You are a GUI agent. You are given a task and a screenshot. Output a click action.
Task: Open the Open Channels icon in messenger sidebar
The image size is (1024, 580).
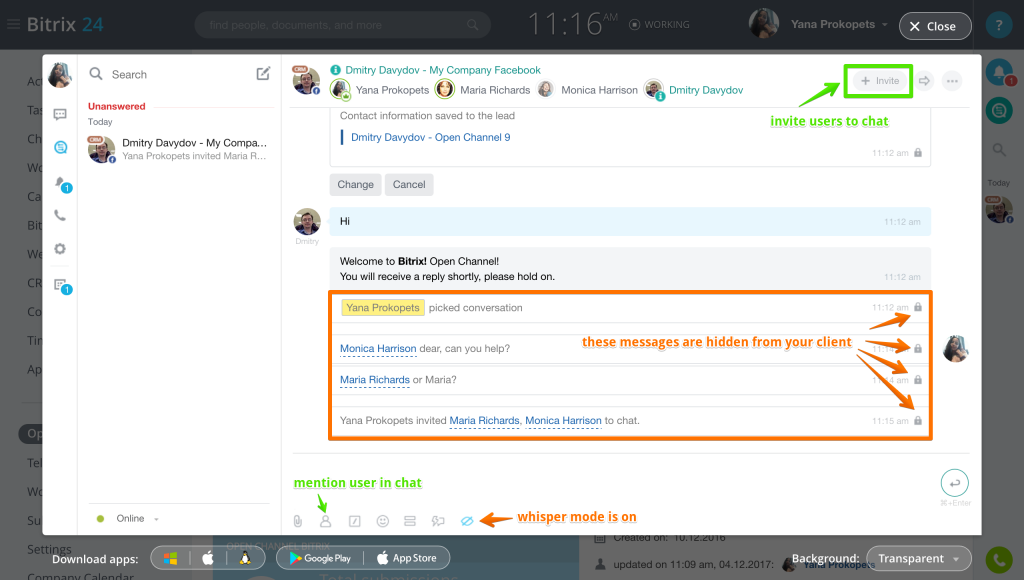(60, 148)
